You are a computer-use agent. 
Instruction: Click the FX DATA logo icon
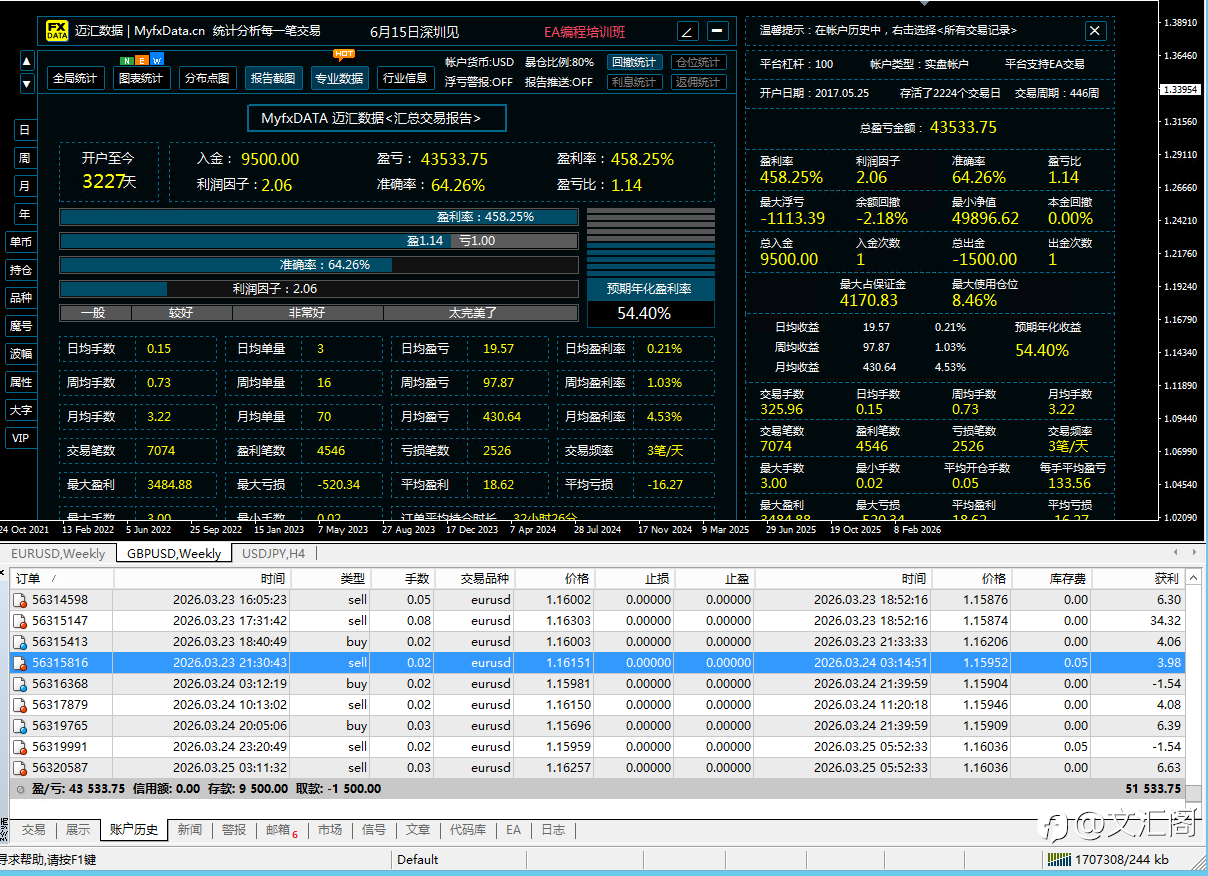[57, 31]
